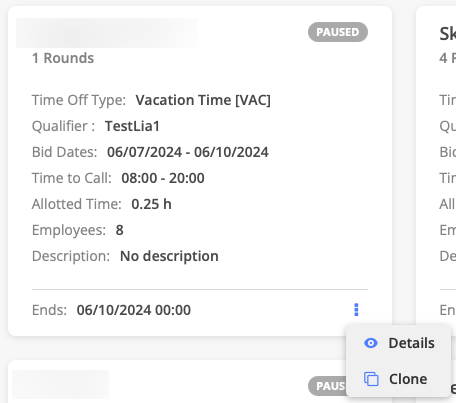Click the clone icon in the popup
456x403 pixels.
(x=371, y=379)
